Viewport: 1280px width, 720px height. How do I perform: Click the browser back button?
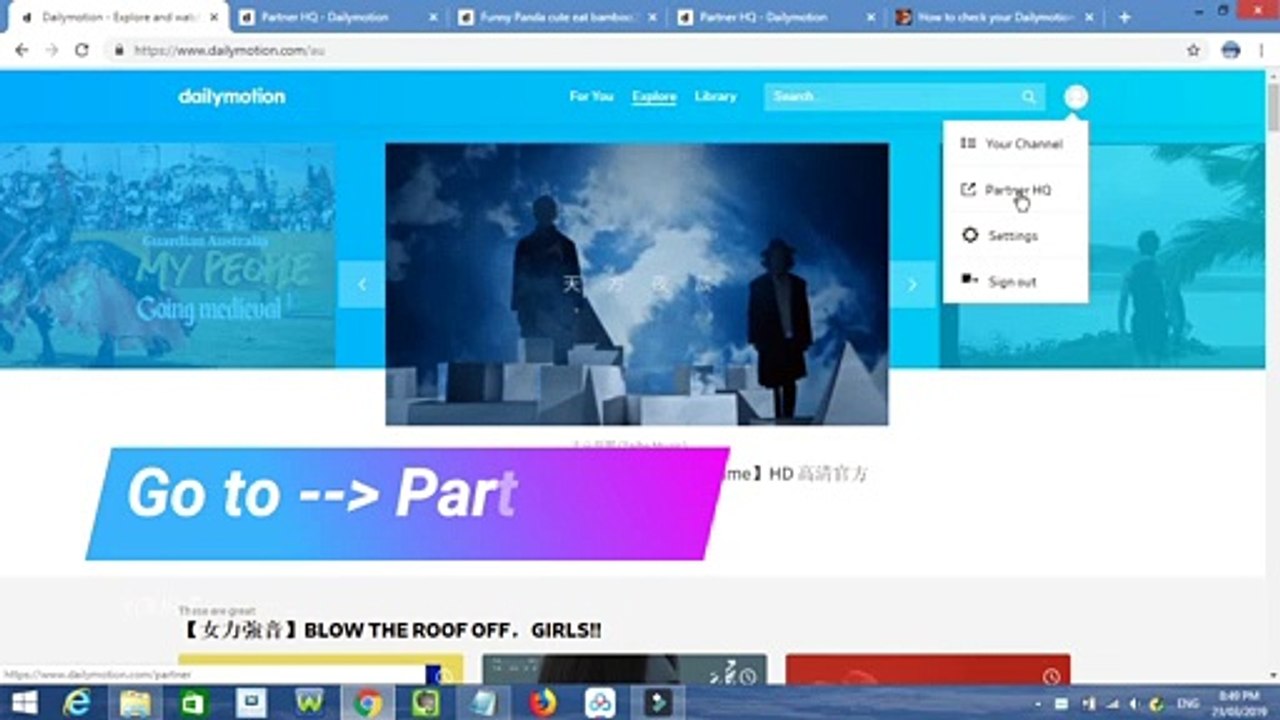[21, 50]
